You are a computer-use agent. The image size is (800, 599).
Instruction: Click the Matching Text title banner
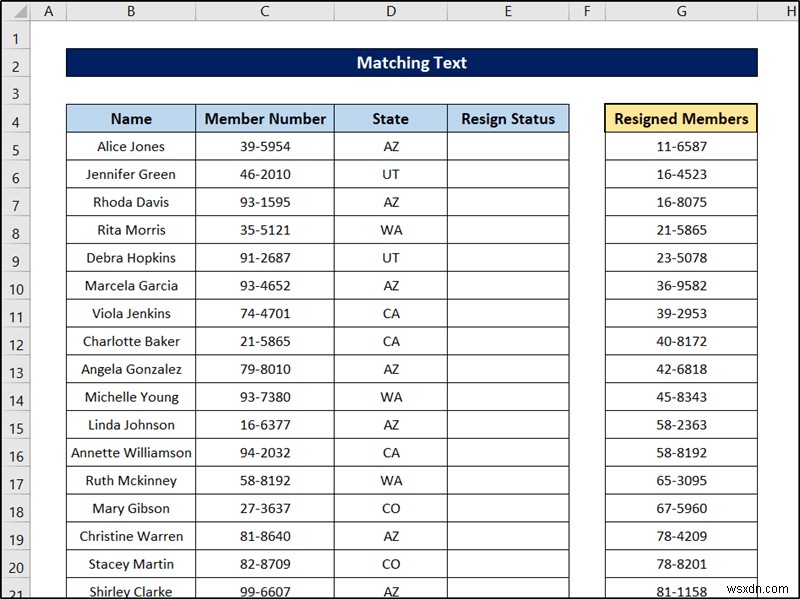tap(411, 62)
